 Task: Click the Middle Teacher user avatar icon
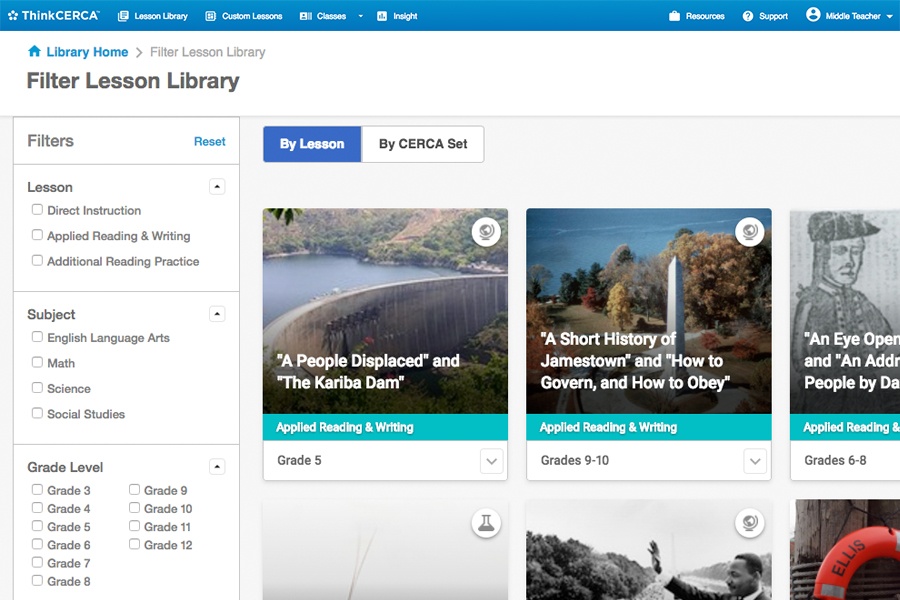pyautogui.click(x=813, y=15)
